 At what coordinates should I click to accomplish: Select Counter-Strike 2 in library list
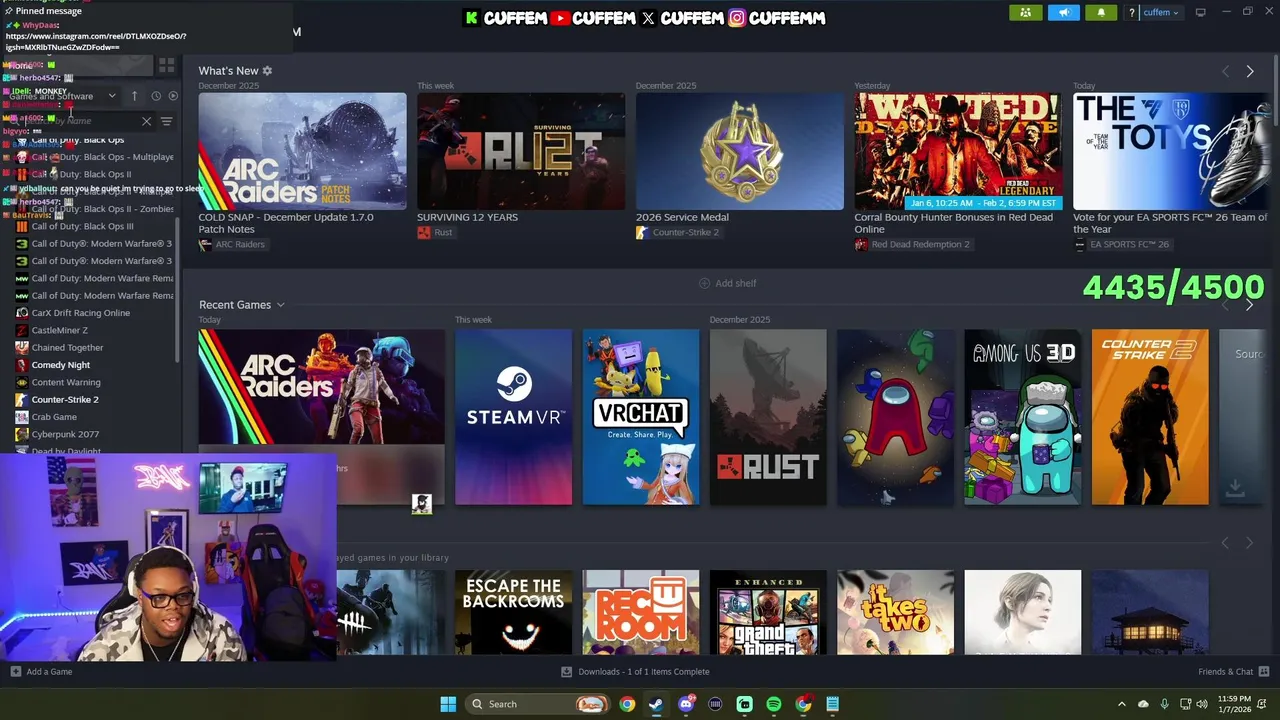pos(65,400)
